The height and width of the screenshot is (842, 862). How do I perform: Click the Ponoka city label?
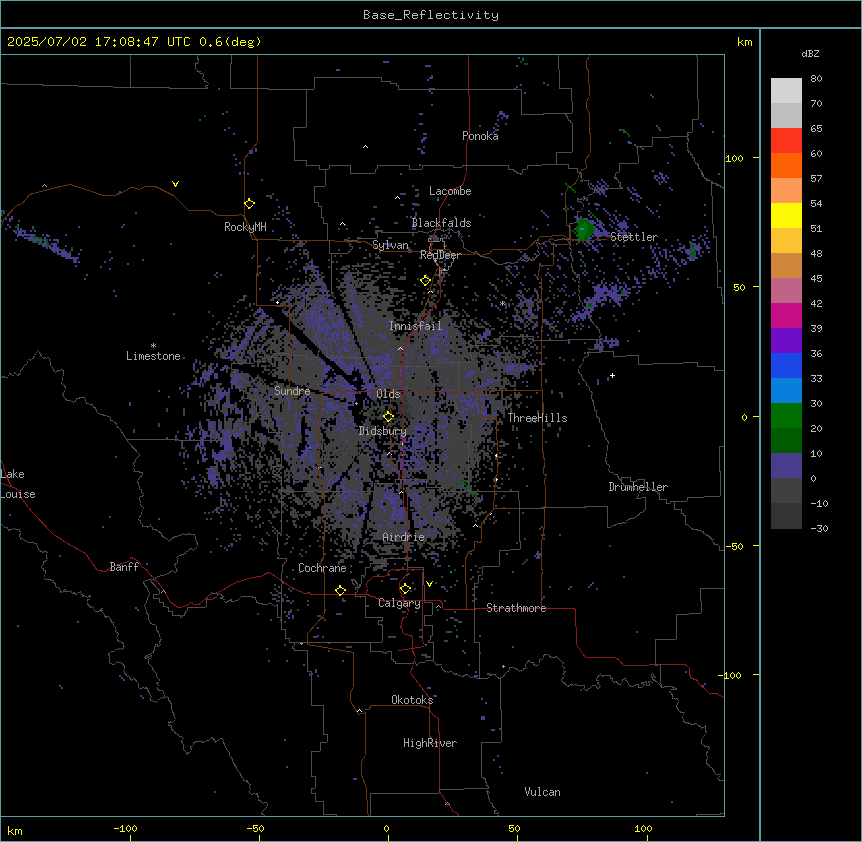(x=480, y=136)
